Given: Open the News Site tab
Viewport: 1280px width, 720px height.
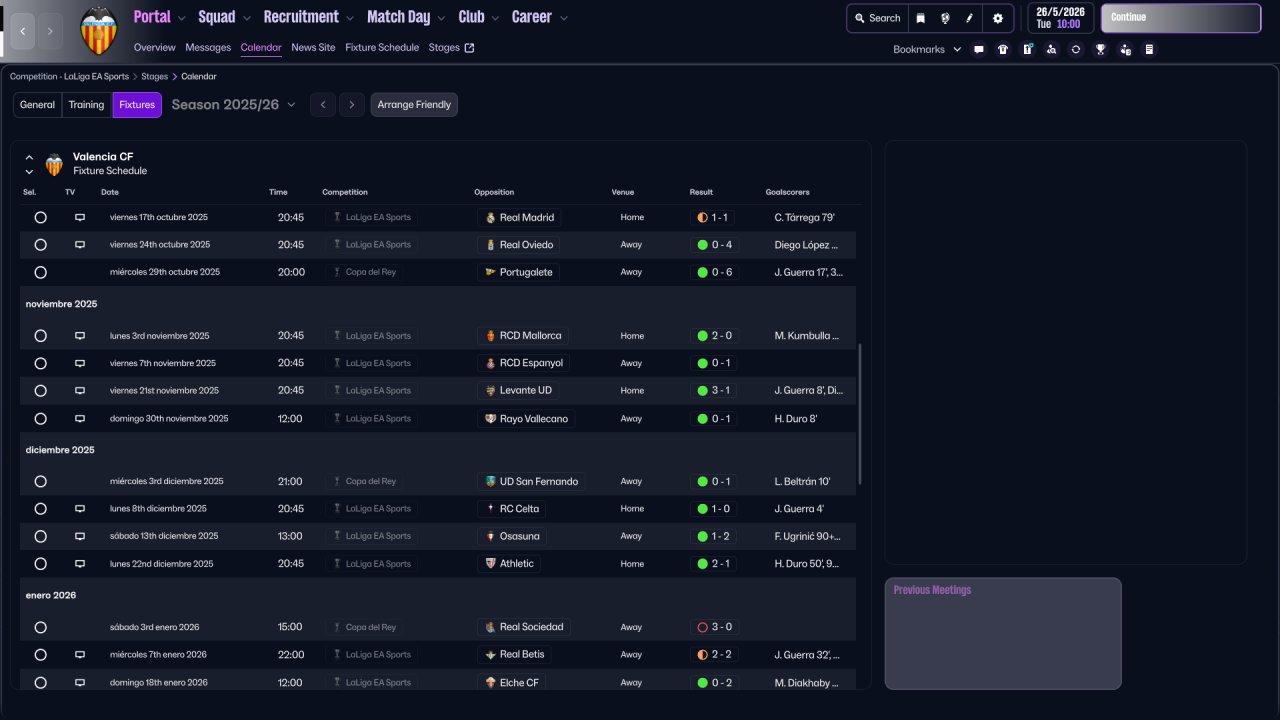Looking at the screenshot, I should pyautogui.click(x=313, y=47).
